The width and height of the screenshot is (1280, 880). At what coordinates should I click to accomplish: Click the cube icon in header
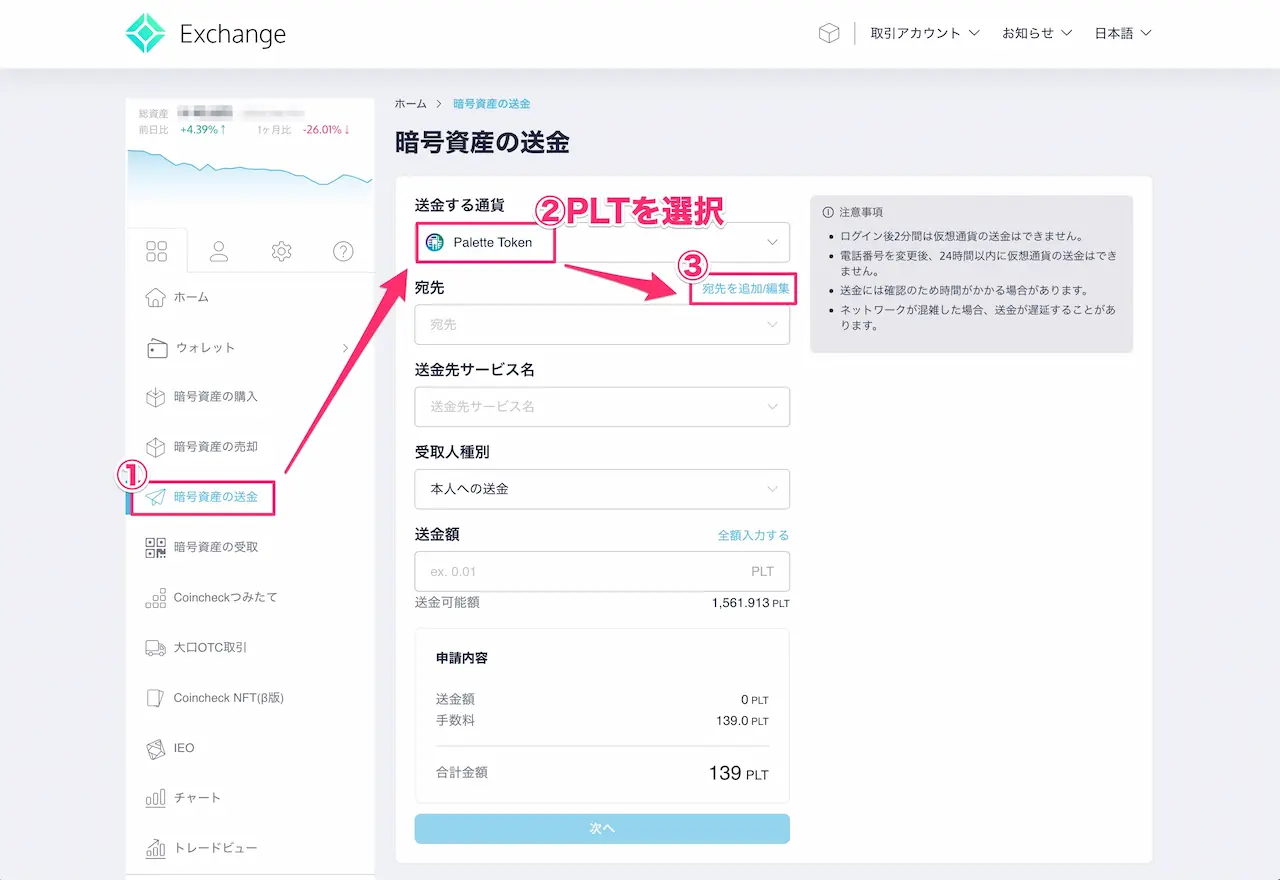point(829,34)
